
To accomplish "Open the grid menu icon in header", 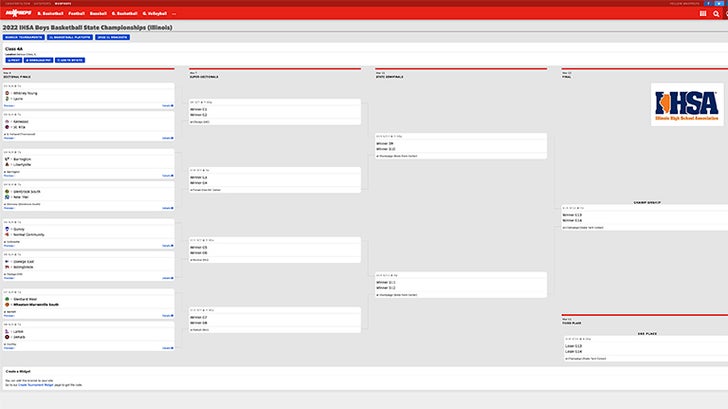I will click(703, 13).
